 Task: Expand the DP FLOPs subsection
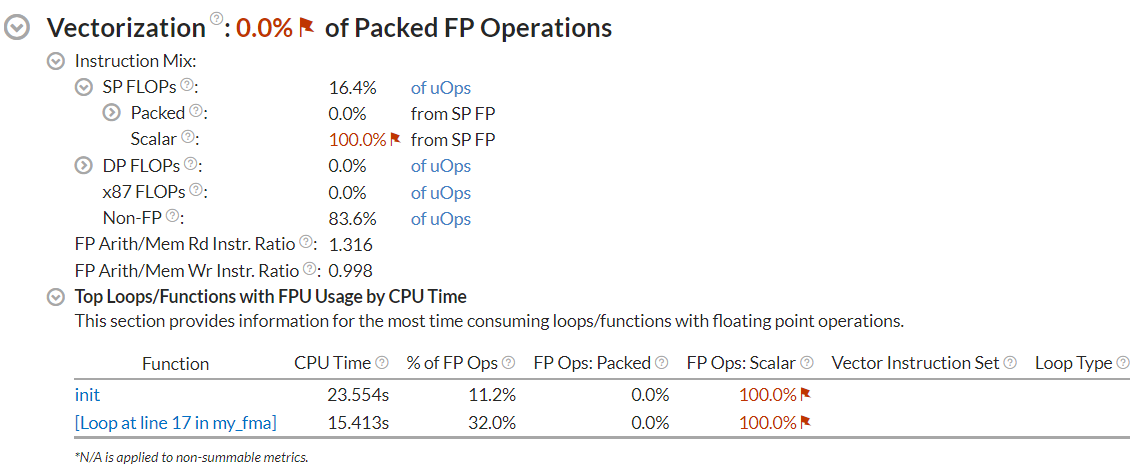(x=85, y=166)
